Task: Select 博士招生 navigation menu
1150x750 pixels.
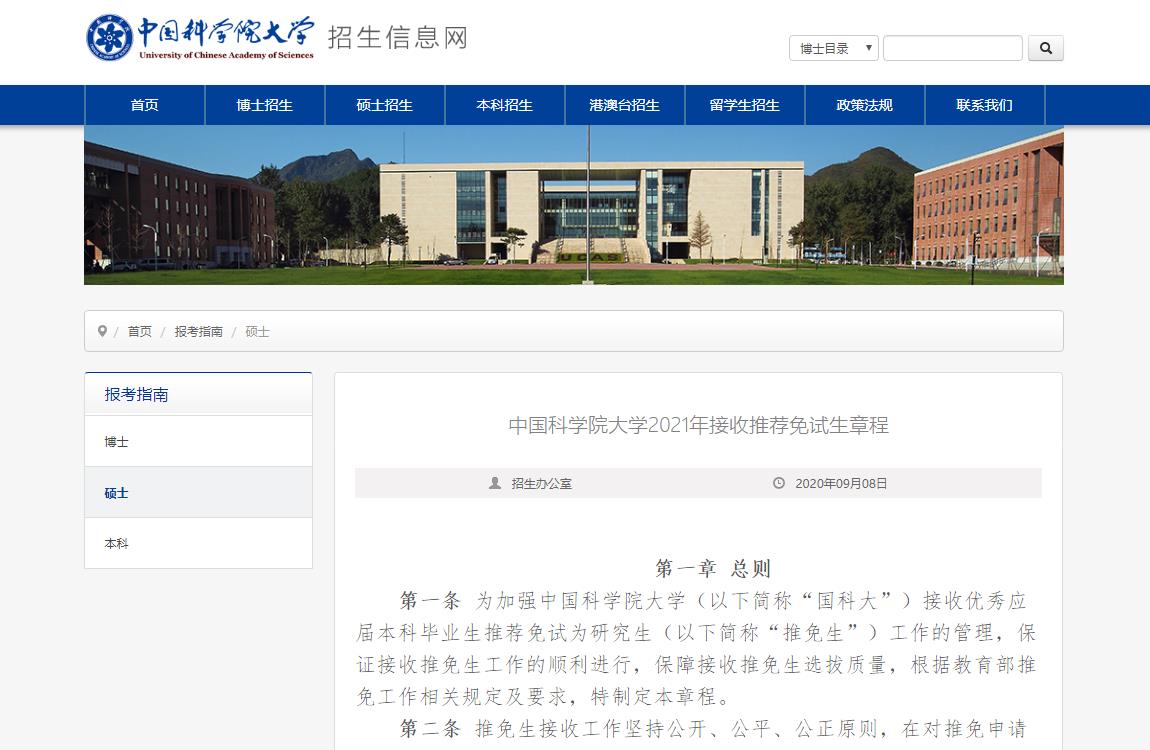Action: (265, 105)
